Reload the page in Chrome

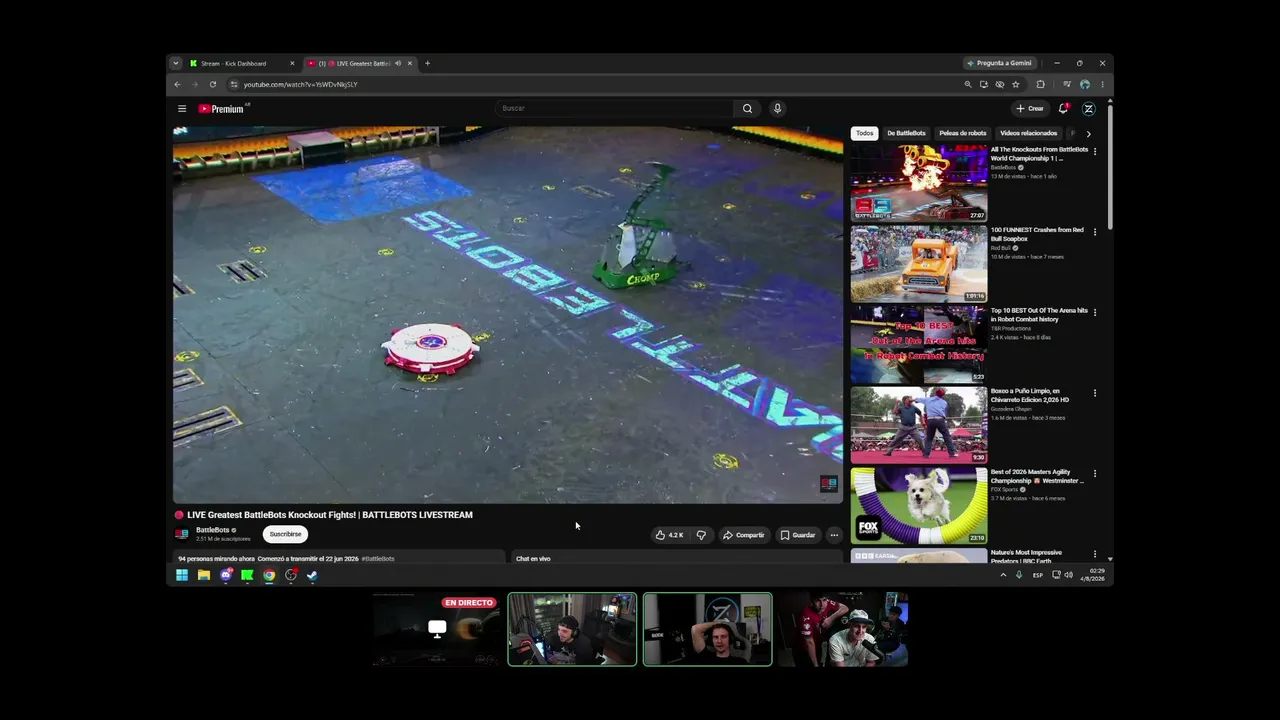[x=213, y=84]
